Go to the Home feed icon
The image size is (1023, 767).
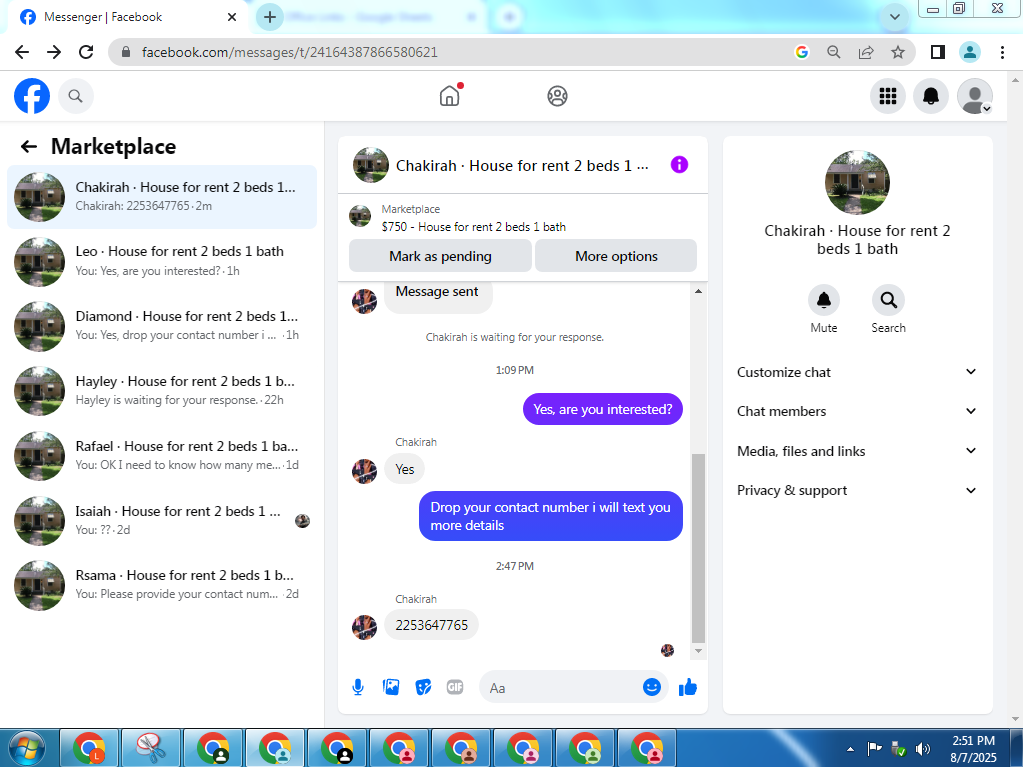[x=450, y=96]
